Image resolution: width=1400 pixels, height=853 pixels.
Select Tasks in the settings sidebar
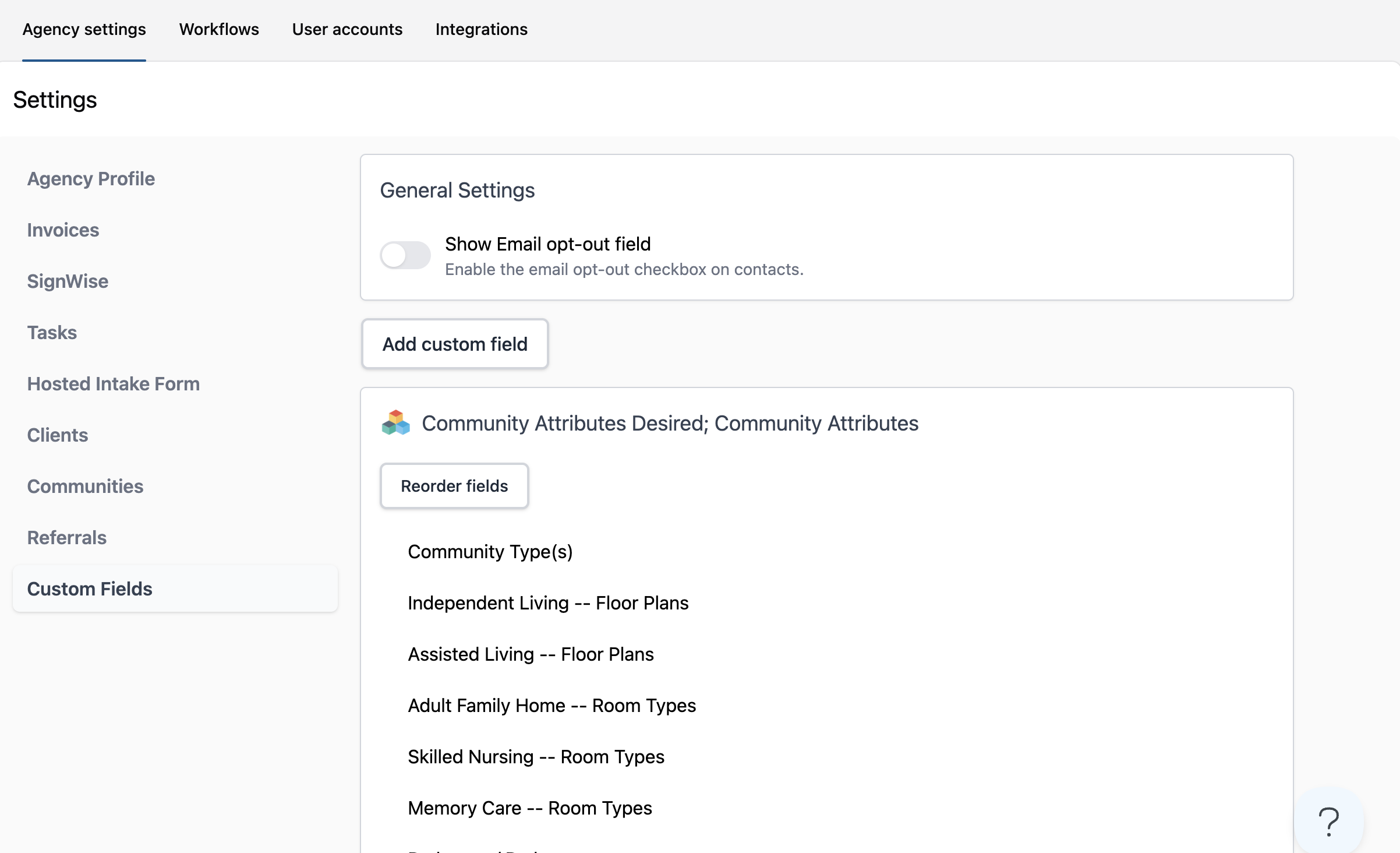click(x=52, y=333)
